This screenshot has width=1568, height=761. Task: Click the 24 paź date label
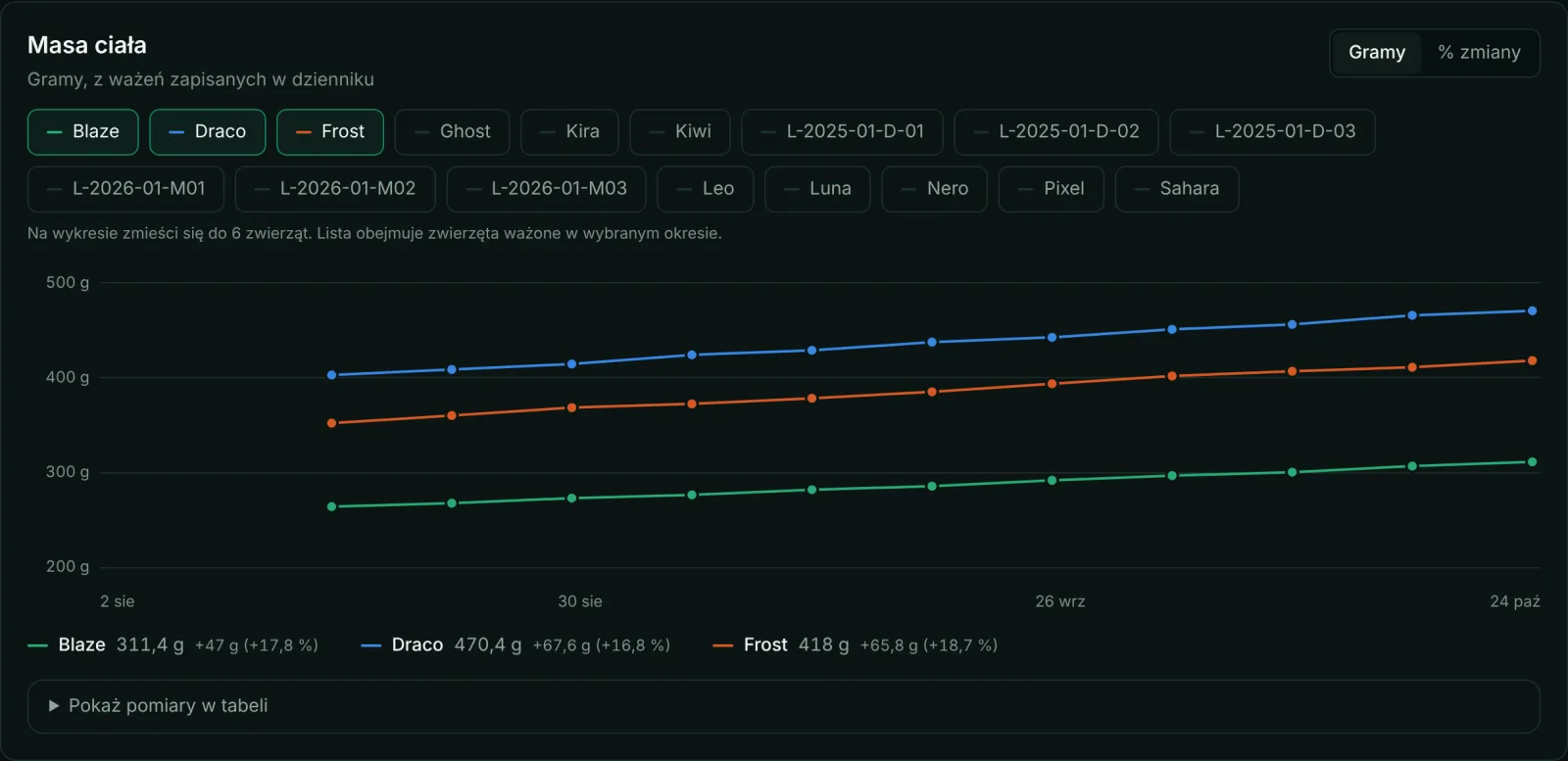[1515, 601]
